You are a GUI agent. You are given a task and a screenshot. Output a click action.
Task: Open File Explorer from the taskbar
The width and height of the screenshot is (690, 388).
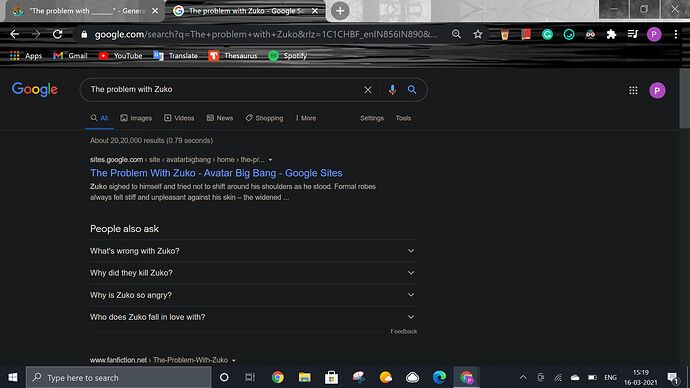click(x=305, y=377)
